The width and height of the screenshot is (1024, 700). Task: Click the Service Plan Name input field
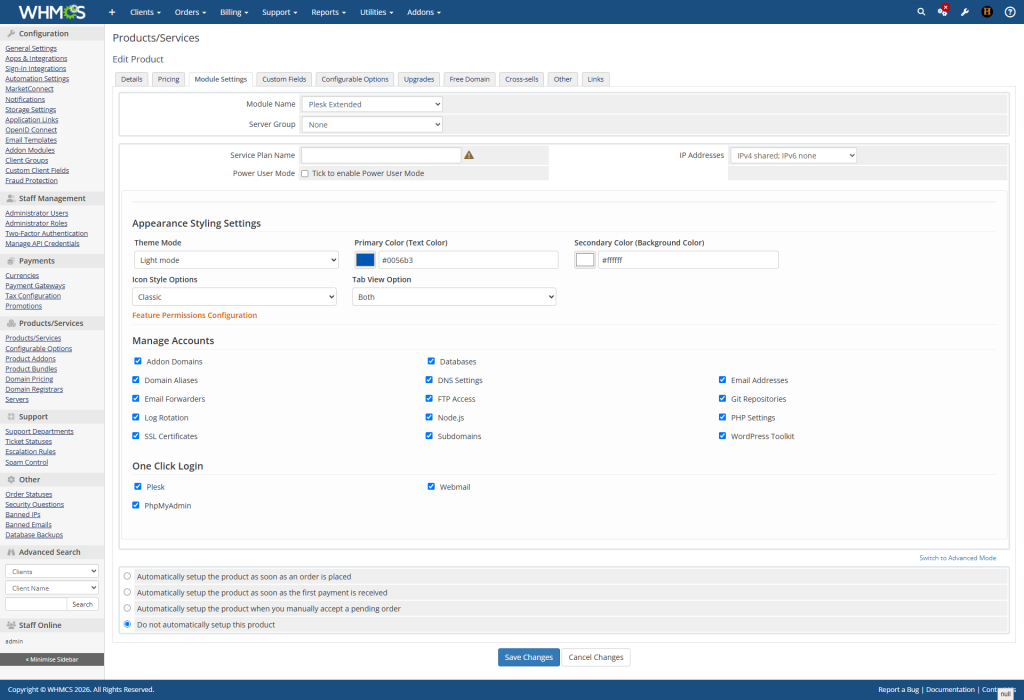(381, 155)
